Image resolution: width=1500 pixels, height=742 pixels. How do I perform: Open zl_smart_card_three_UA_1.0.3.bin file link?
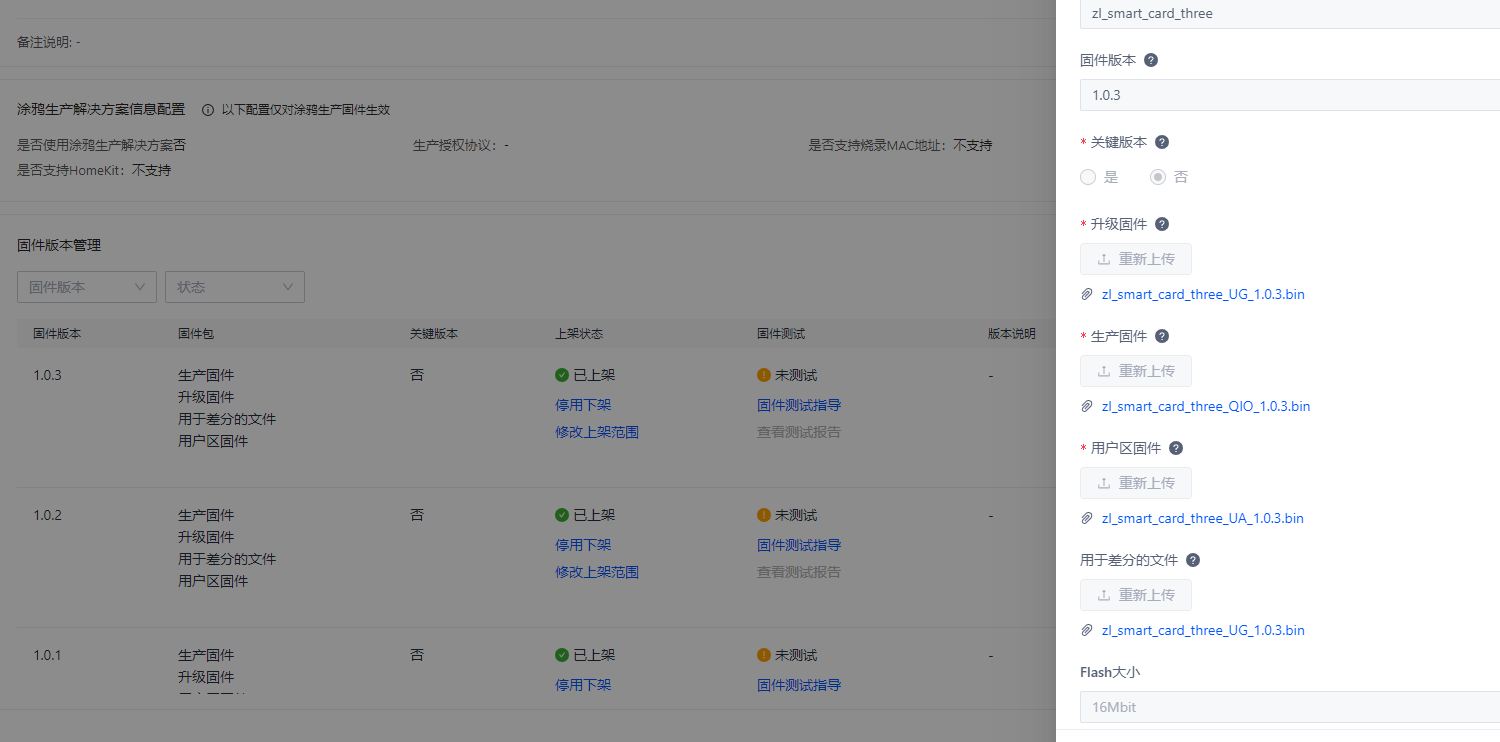(1202, 519)
